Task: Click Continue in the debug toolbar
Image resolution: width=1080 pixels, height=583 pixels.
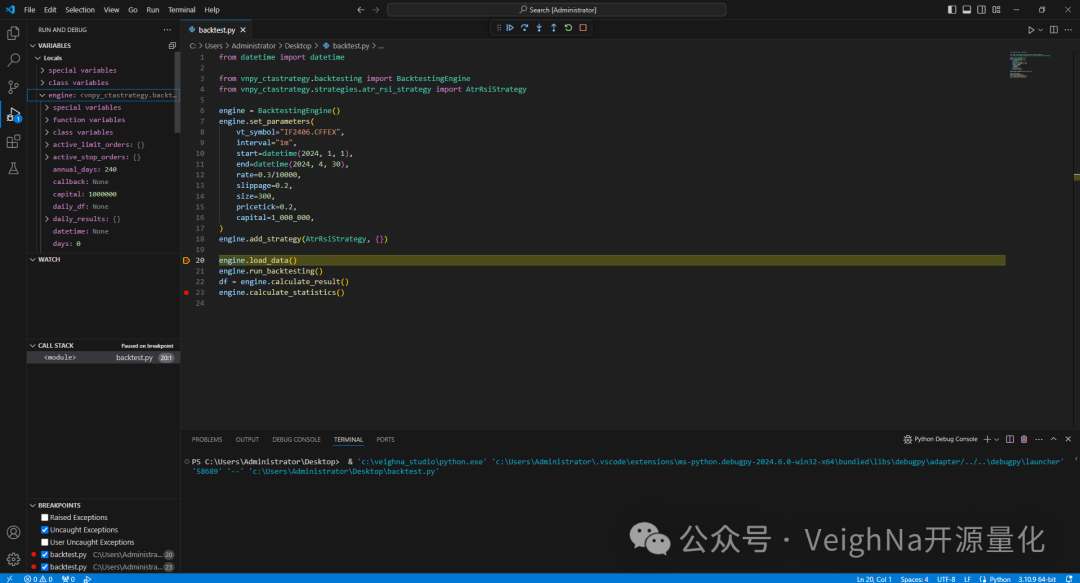Action: click(x=509, y=28)
